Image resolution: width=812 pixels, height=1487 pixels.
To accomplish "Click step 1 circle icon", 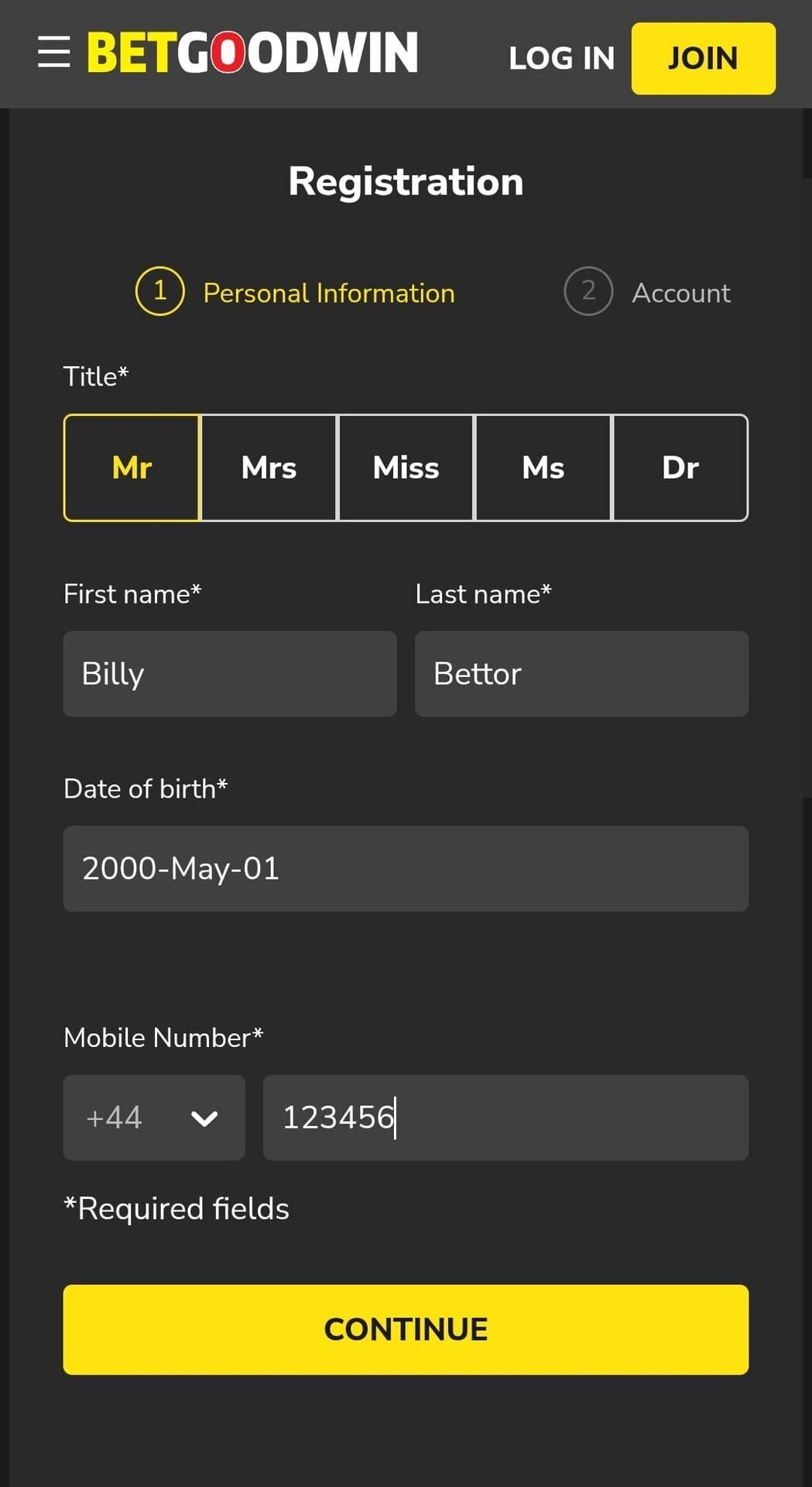I will [x=159, y=291].
